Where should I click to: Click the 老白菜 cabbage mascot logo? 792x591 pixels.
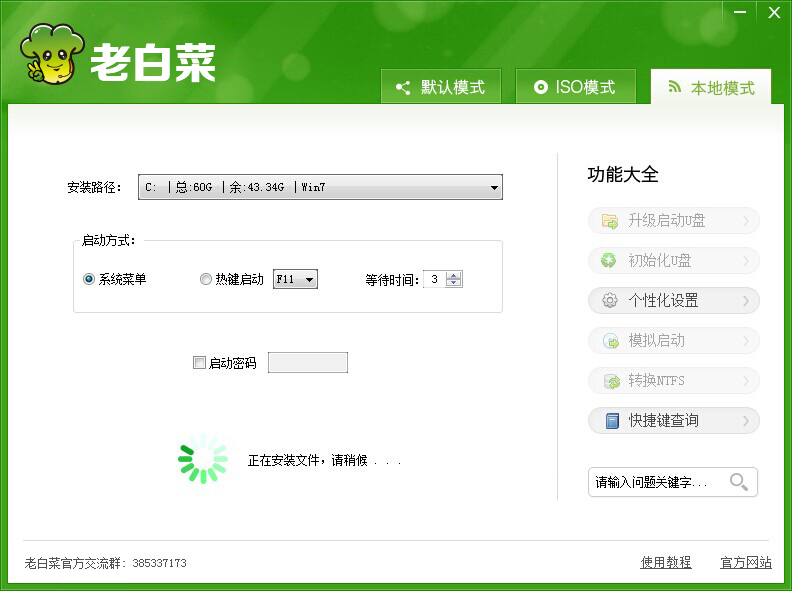(52, 54)
